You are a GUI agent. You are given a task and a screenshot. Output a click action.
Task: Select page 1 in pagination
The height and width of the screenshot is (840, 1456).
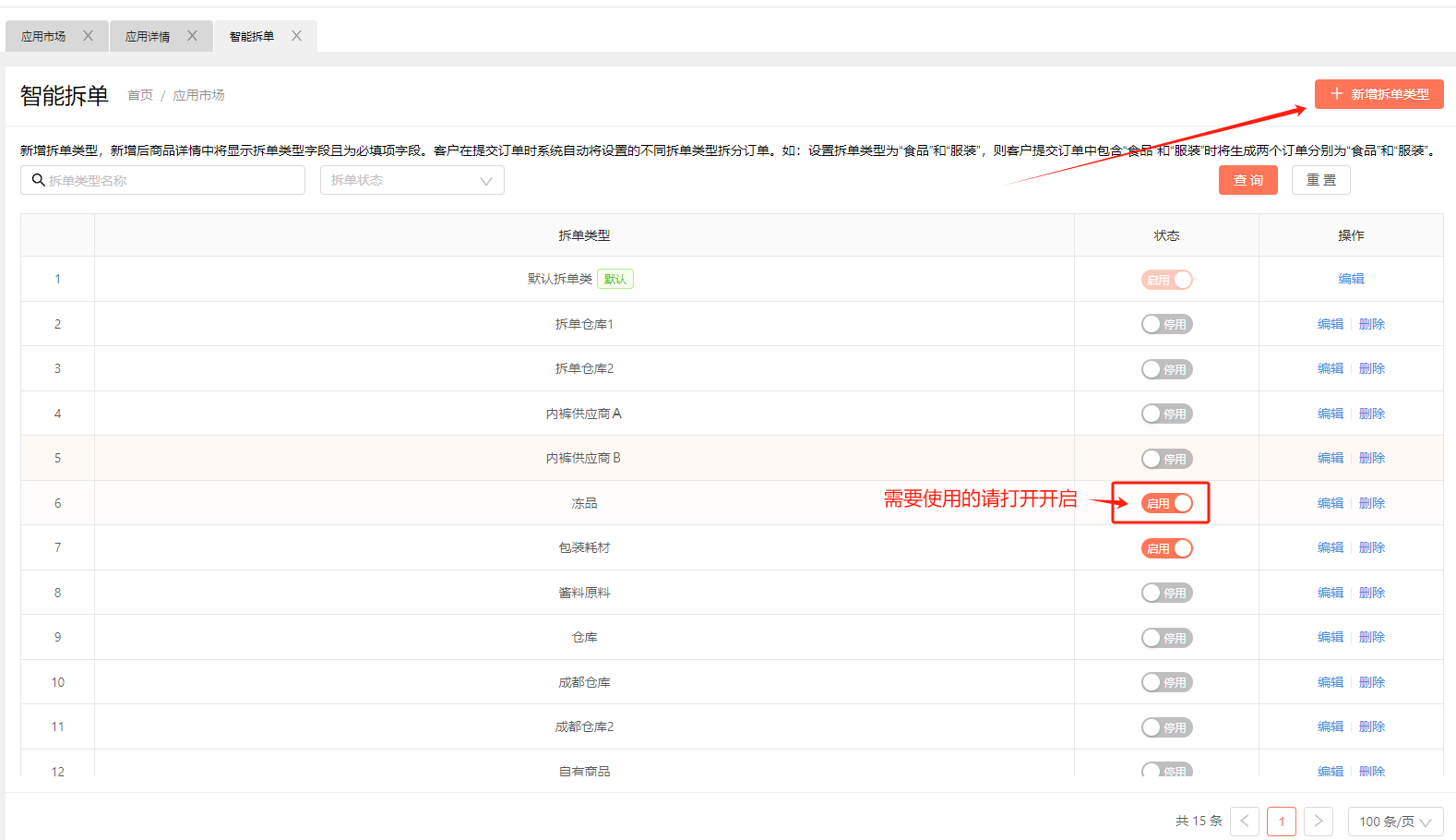1282,822
